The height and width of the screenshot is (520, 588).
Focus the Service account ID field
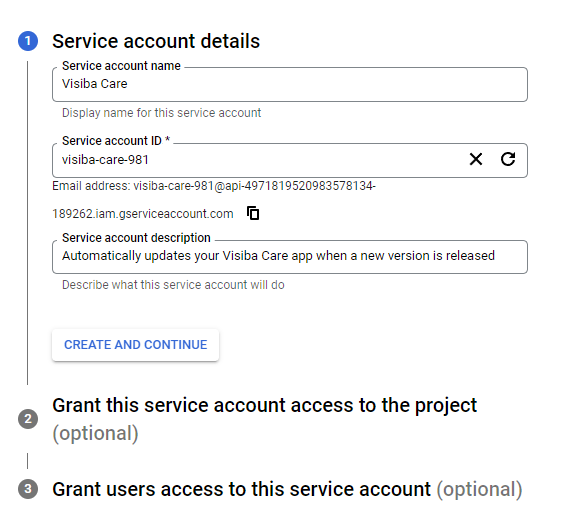tap(259, 160)
